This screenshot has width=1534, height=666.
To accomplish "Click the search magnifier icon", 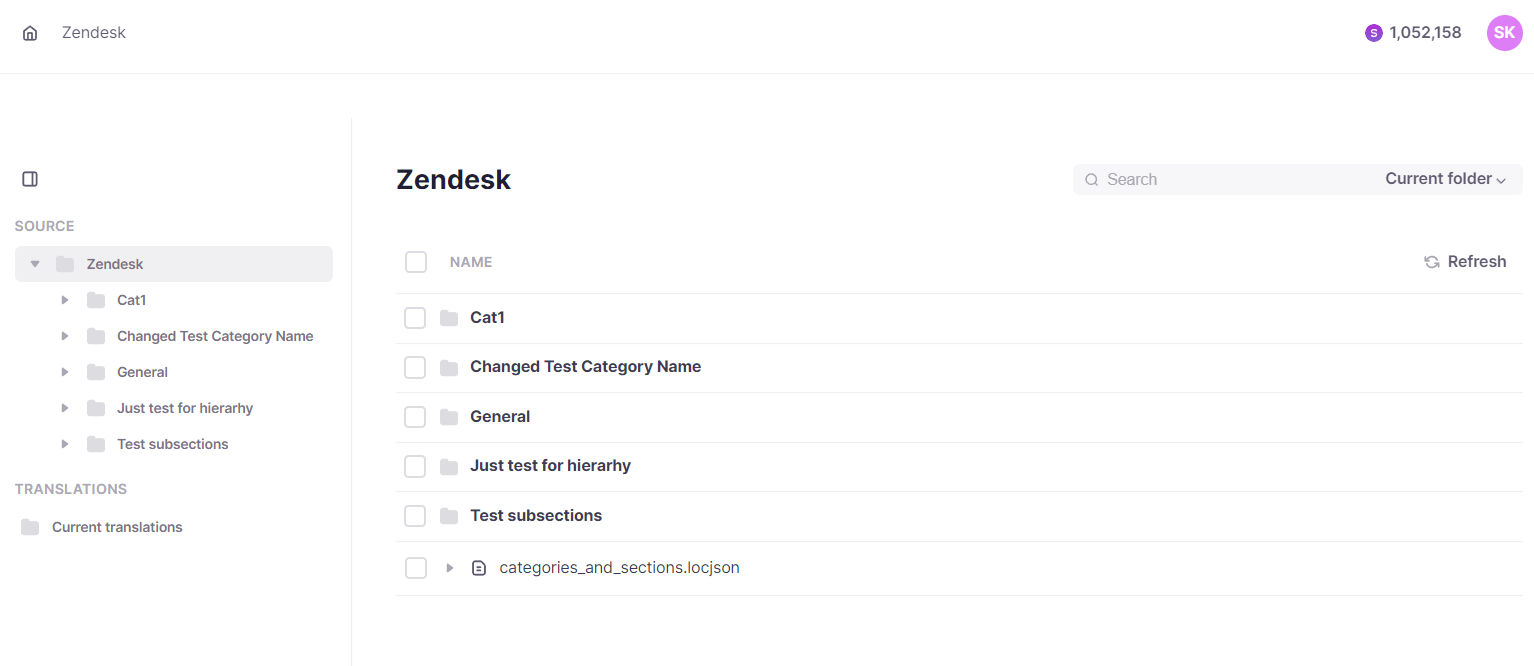I will pos(1092,180).
